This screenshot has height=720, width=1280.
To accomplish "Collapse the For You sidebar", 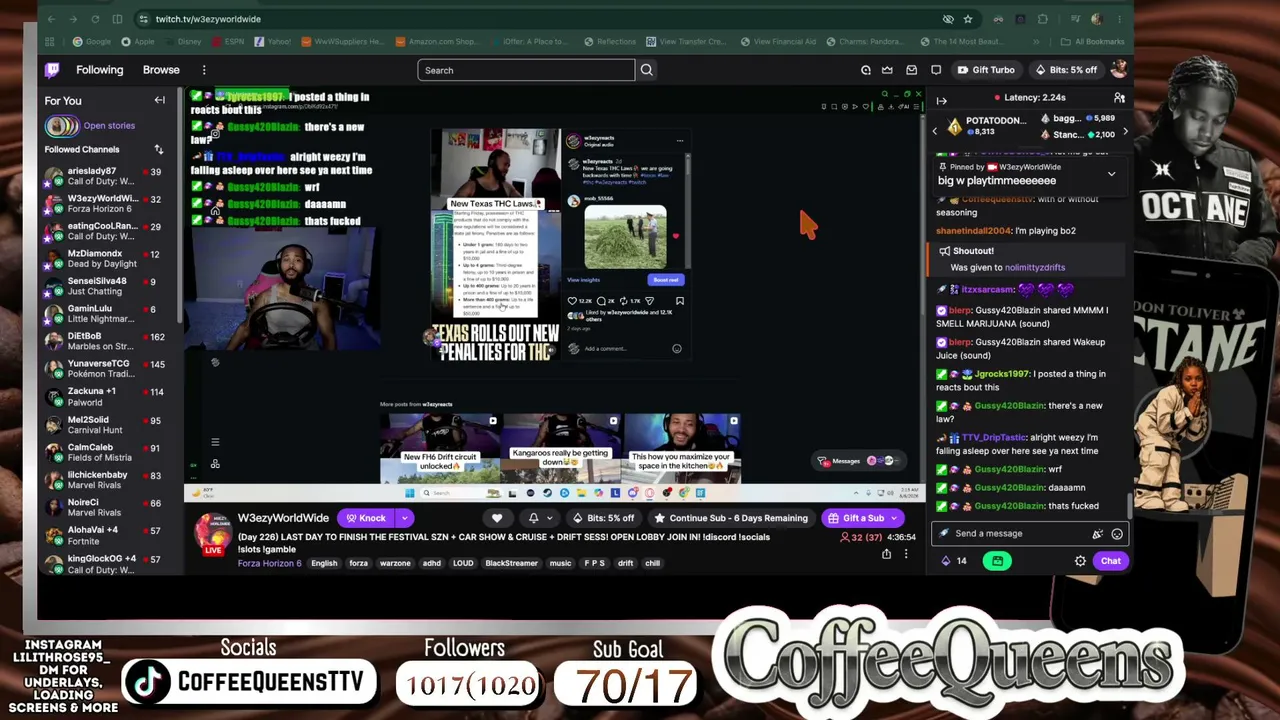I will 159,100.
